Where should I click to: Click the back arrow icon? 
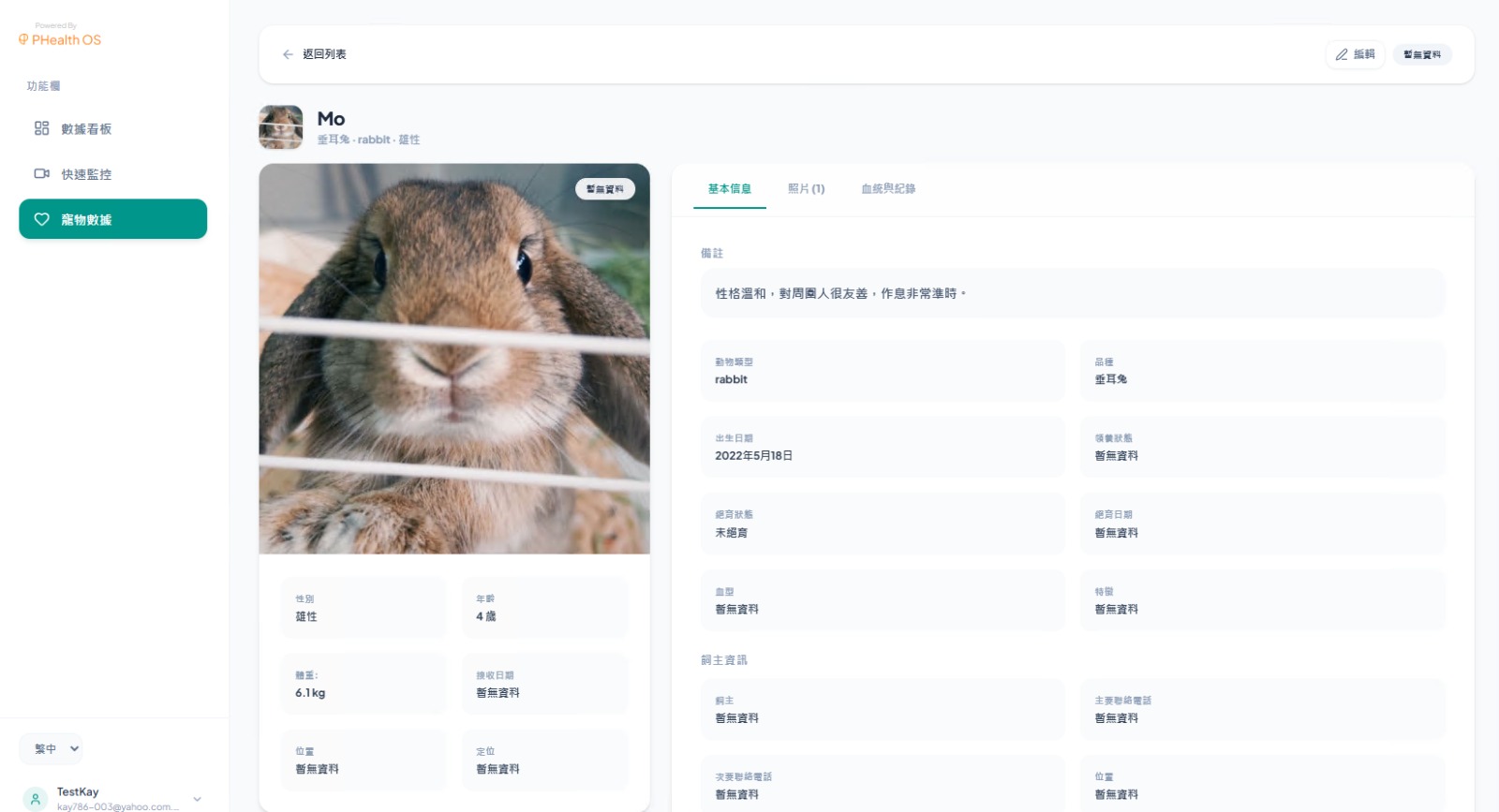pyautogui.click(x=288, y=54)
